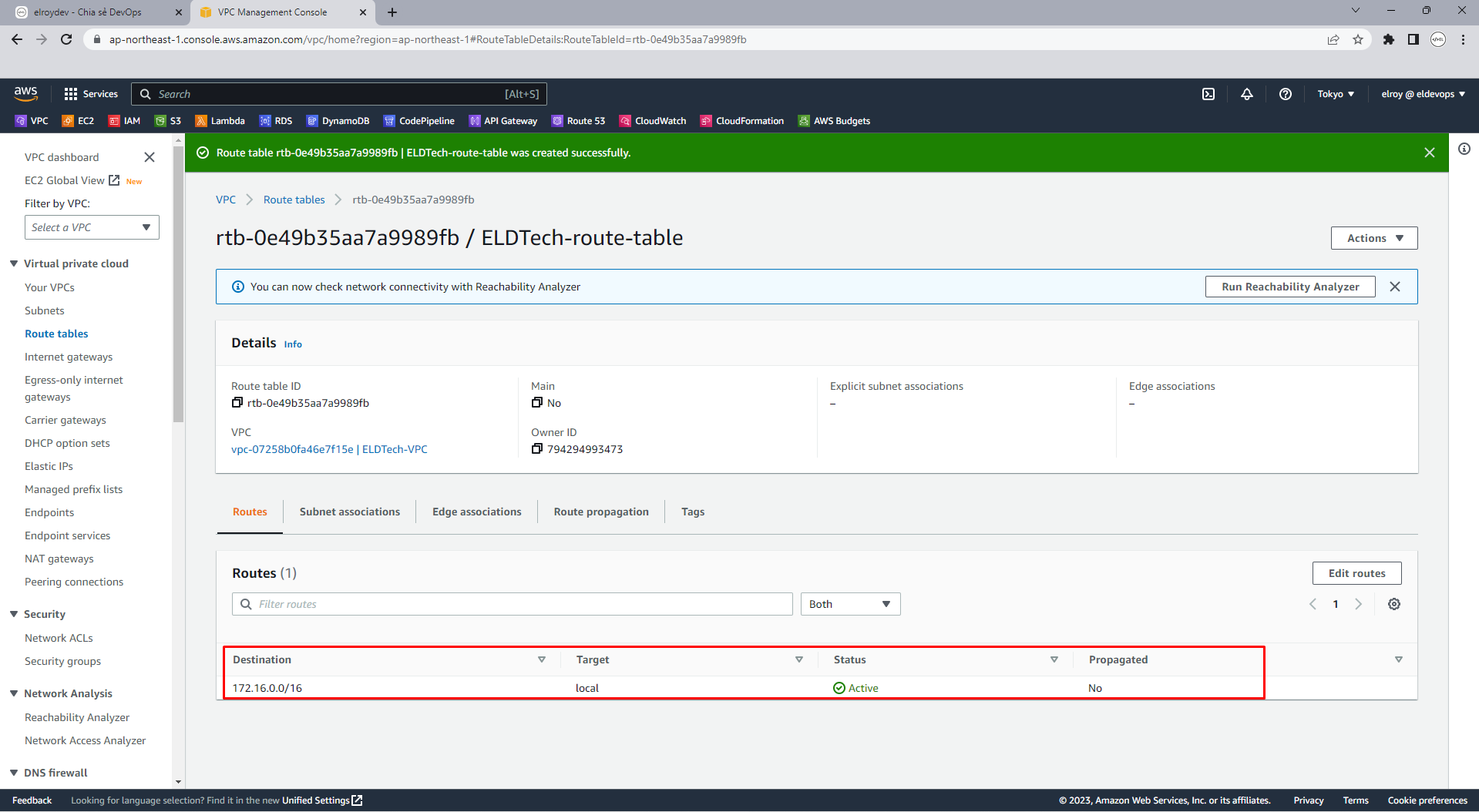
Task: Open the IAM shortcut in favorites bar
Action: pos(124,121)
